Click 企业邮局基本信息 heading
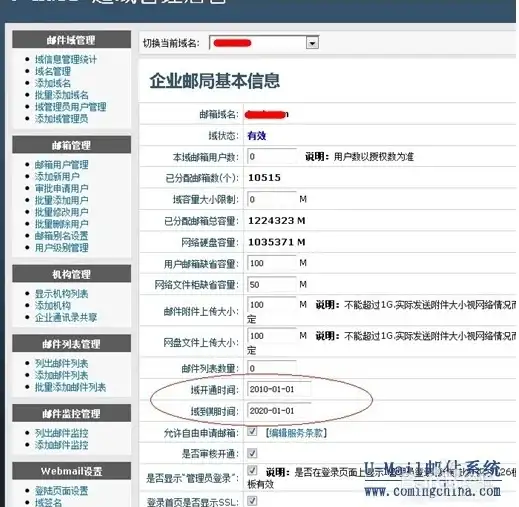 pyautogui.click(x=215, y=81)
